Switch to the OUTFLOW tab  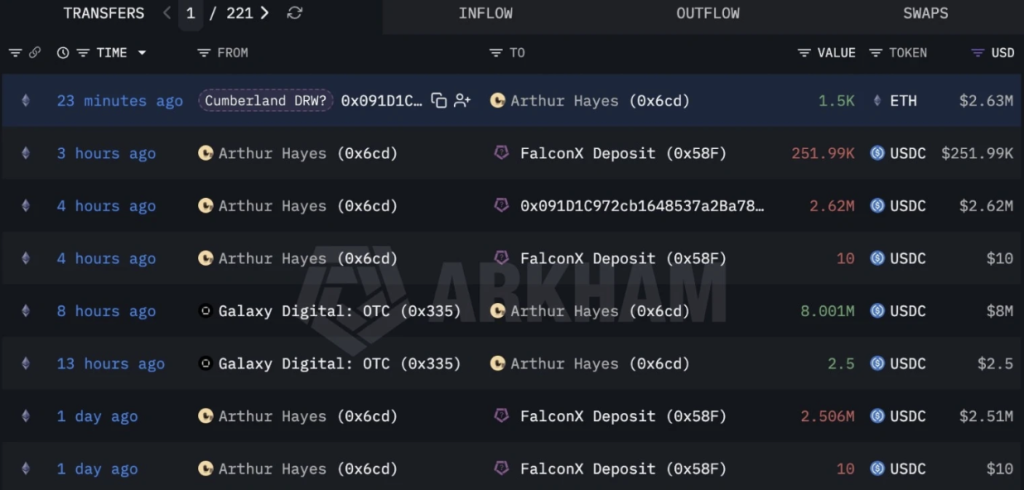click(708, 14)
